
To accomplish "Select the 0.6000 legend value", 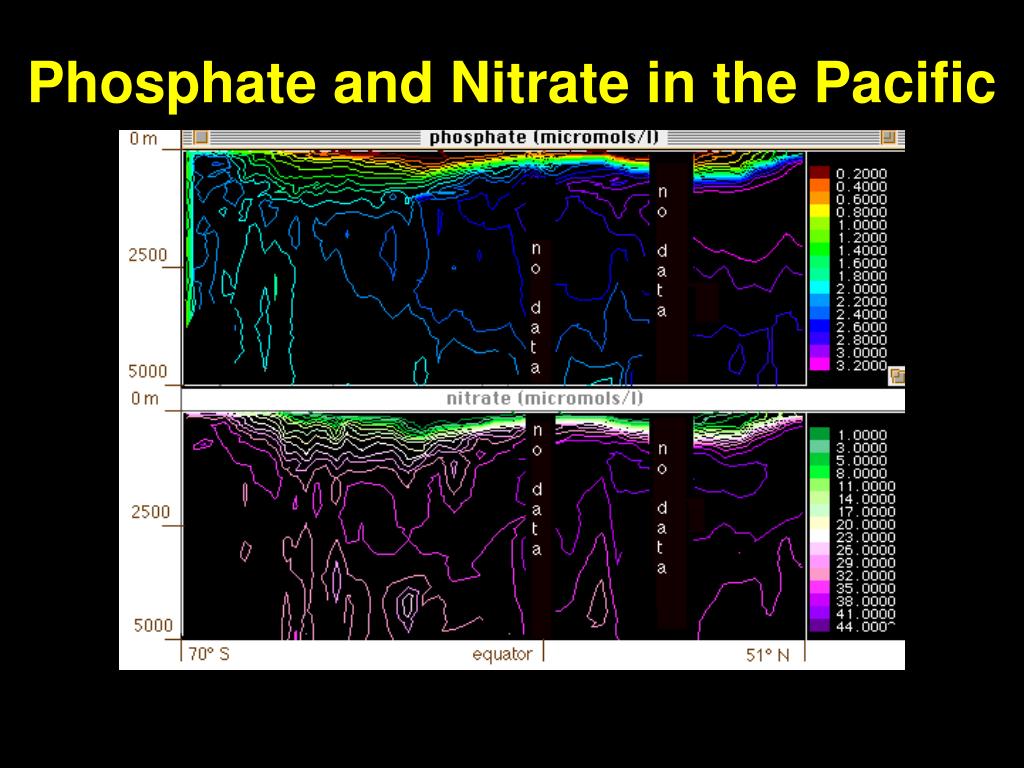I will (x=861, y=199).
